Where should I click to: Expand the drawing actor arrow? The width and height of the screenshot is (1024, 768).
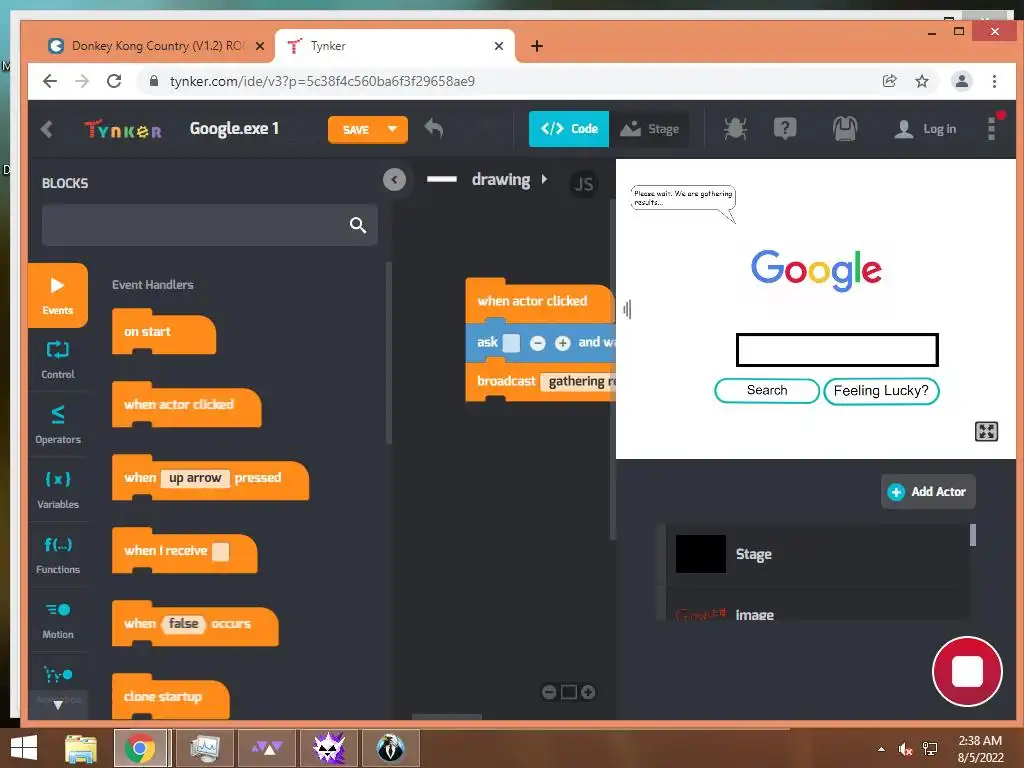[544, 179]
